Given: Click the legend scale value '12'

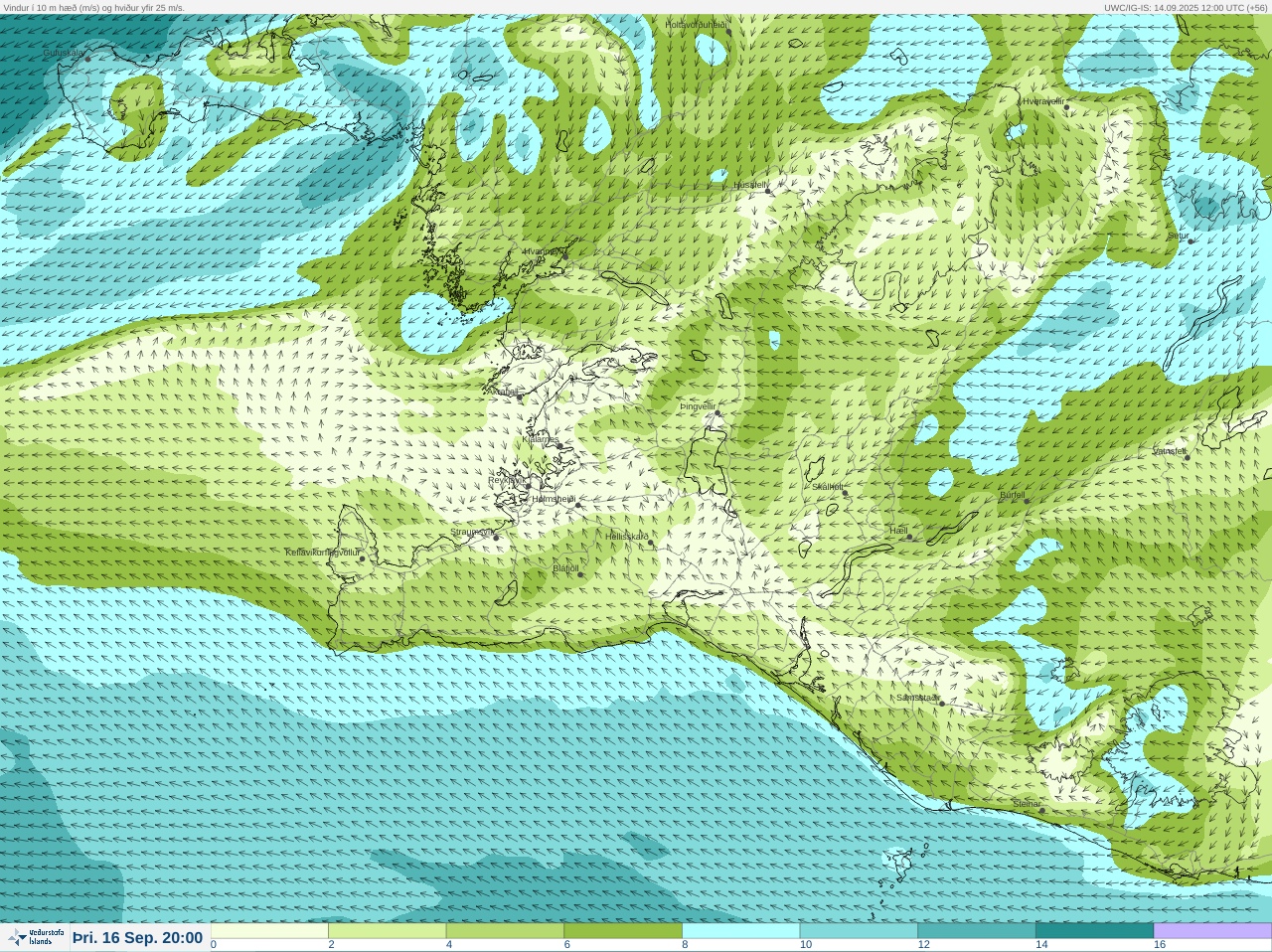Looking at the screenshot, I should (923, 945).
